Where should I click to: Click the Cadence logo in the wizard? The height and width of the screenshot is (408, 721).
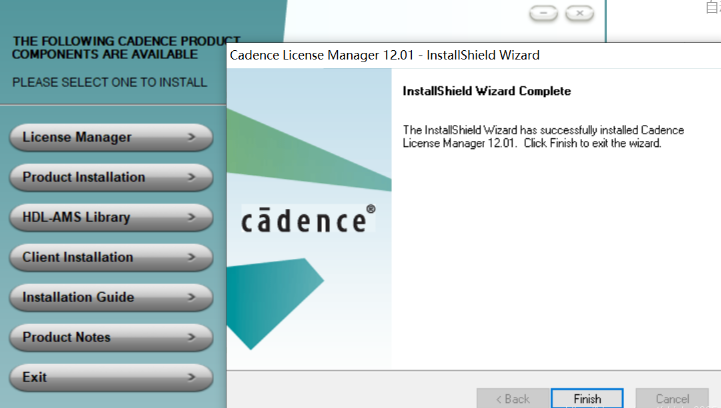pos(309,220)
